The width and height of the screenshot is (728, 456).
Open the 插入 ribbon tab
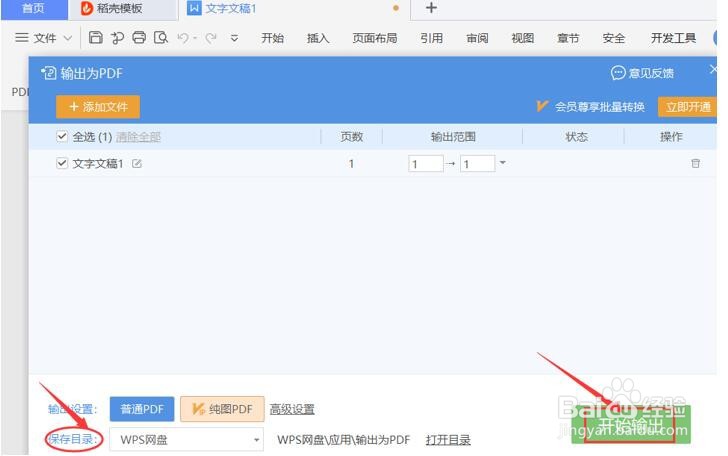coord(318,38)
